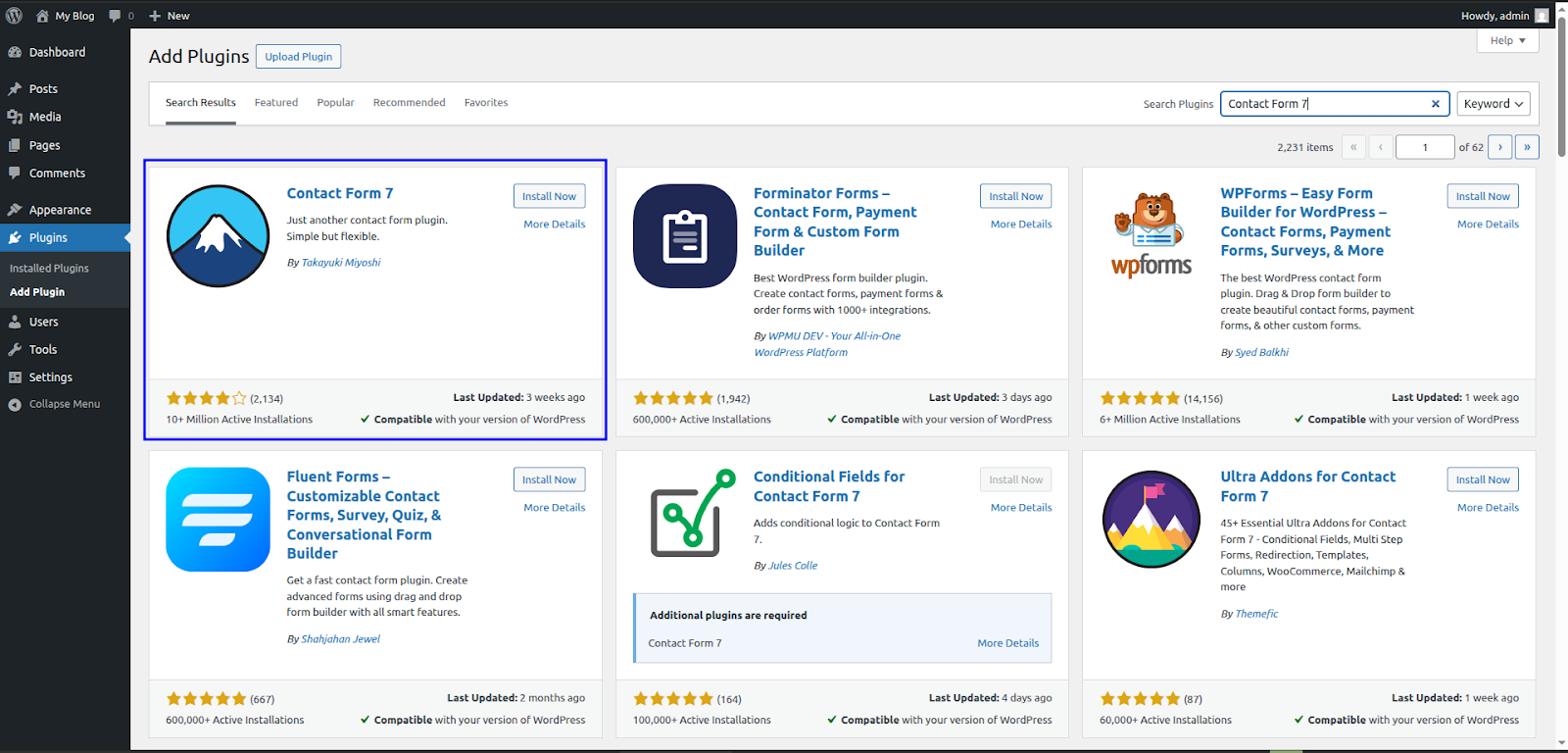Open More Details for Forminator Forms

[x=1020, y=225]
